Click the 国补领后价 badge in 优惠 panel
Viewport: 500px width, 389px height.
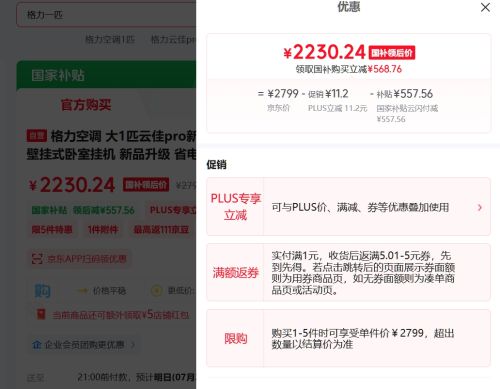pyautogui.click(x=392, y=53)
